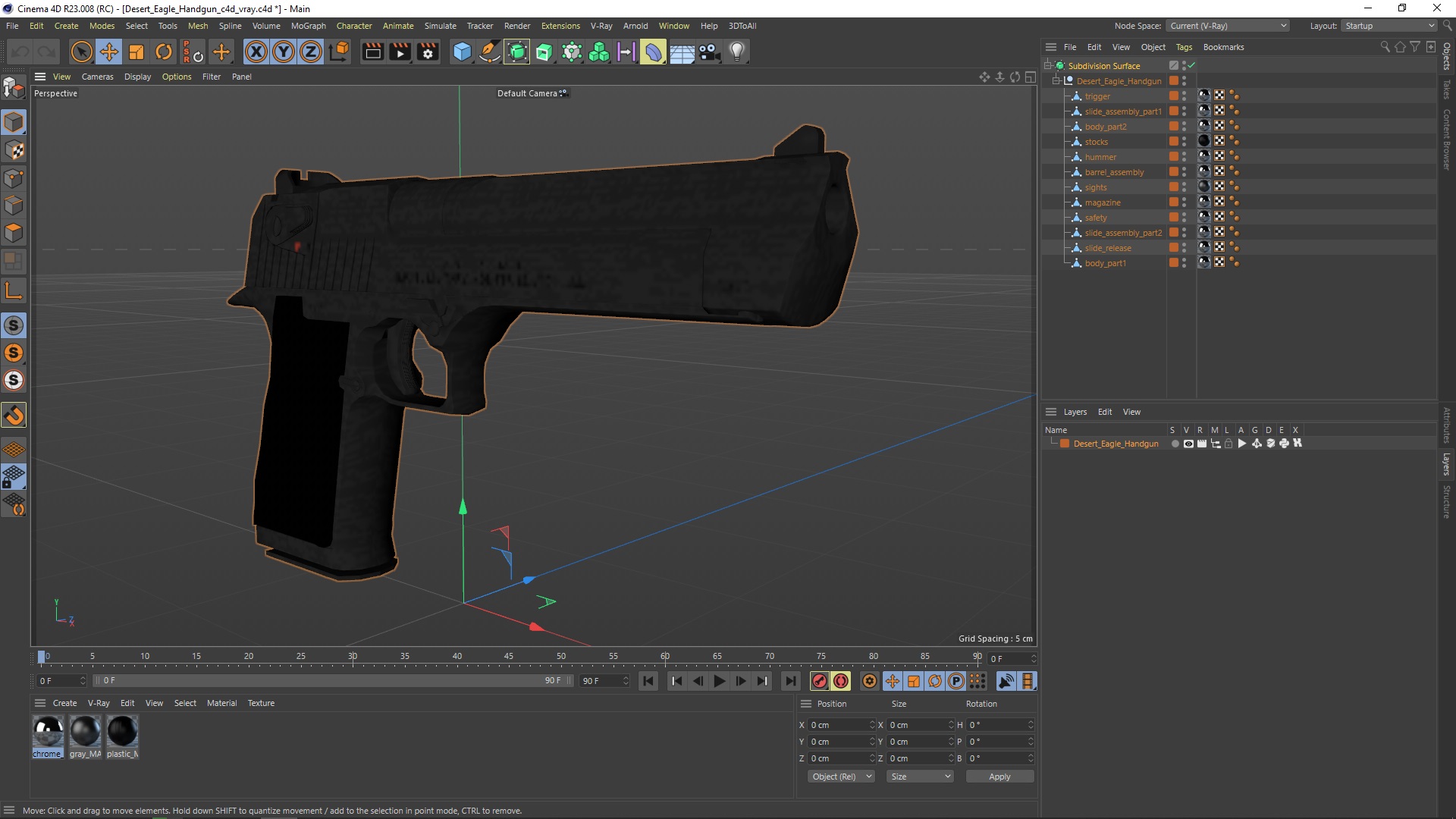Switch to Edges mode

[x=14, y=206]
